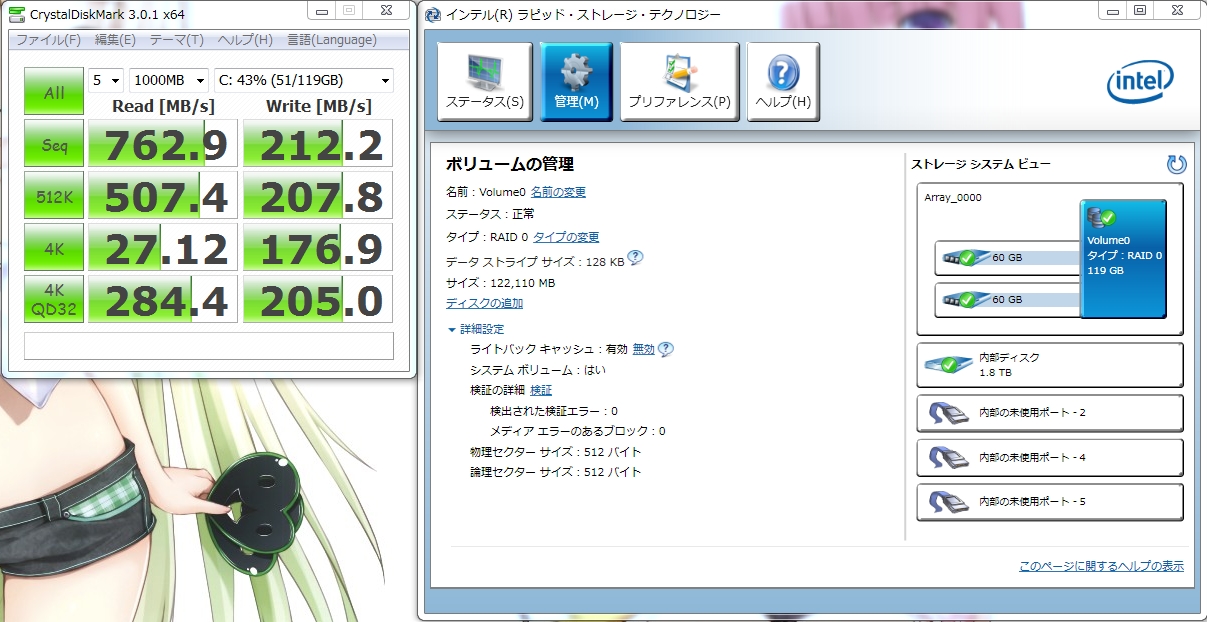Screen dimensions: 1207x622
Task: Open the drive selection dropdown showing C: 43%
Action: click(303, 80)
